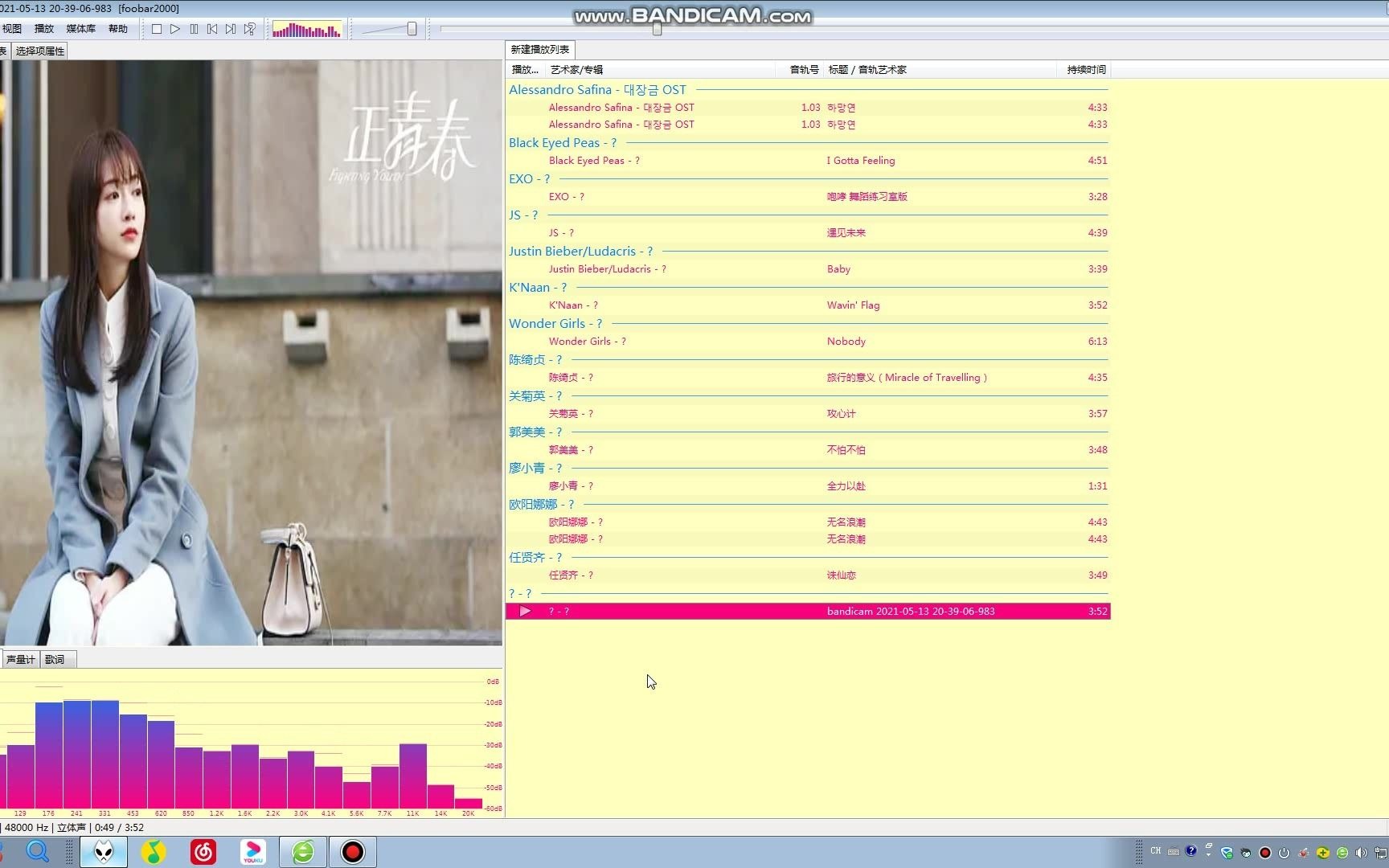Select the I Gotta Feeling track
The width and height of the screenshot is (1389, 868).
[808, 161]
